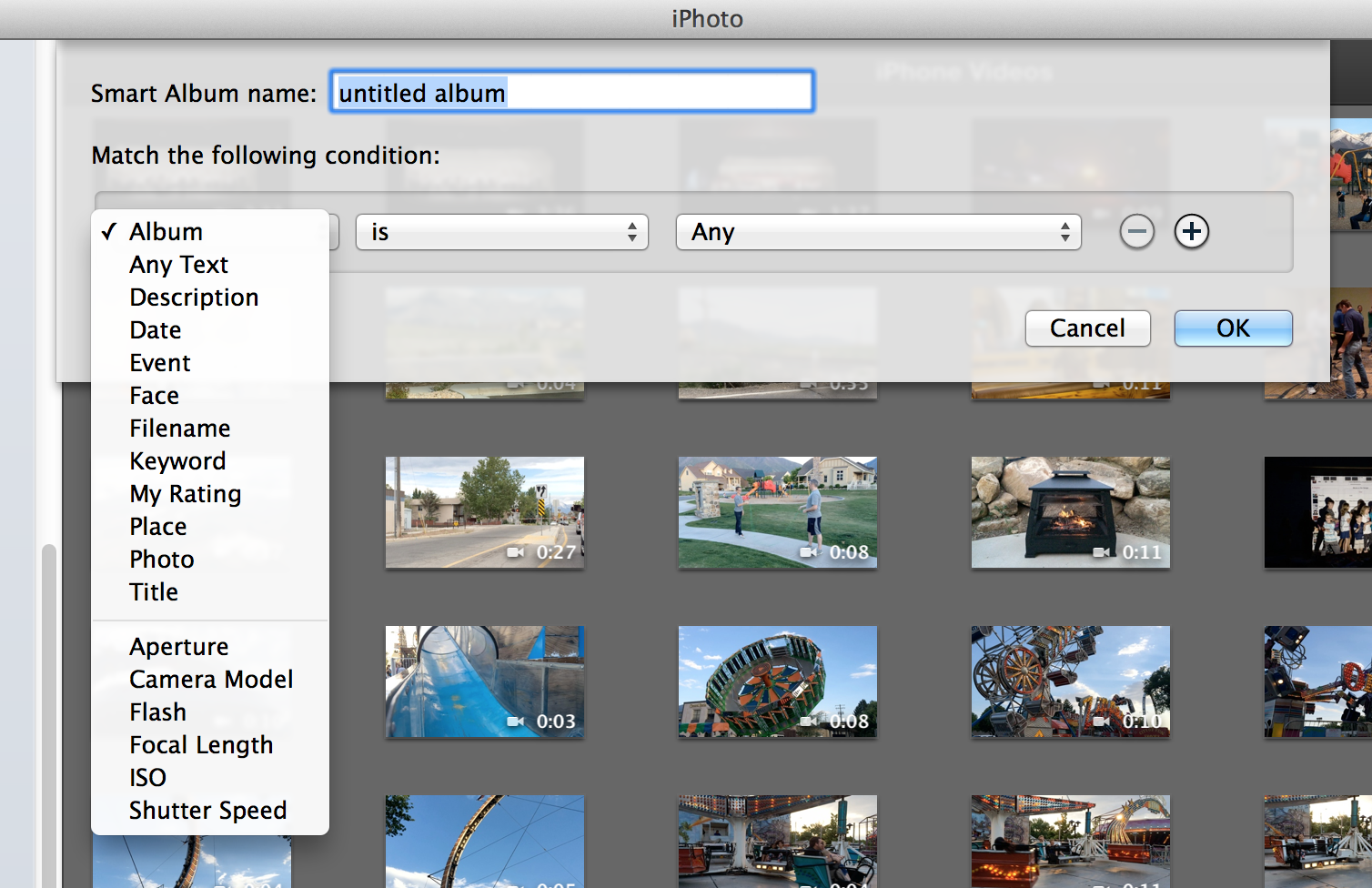
Task: Pick Event from the condition menu
Action: click(x=210, y=362)
